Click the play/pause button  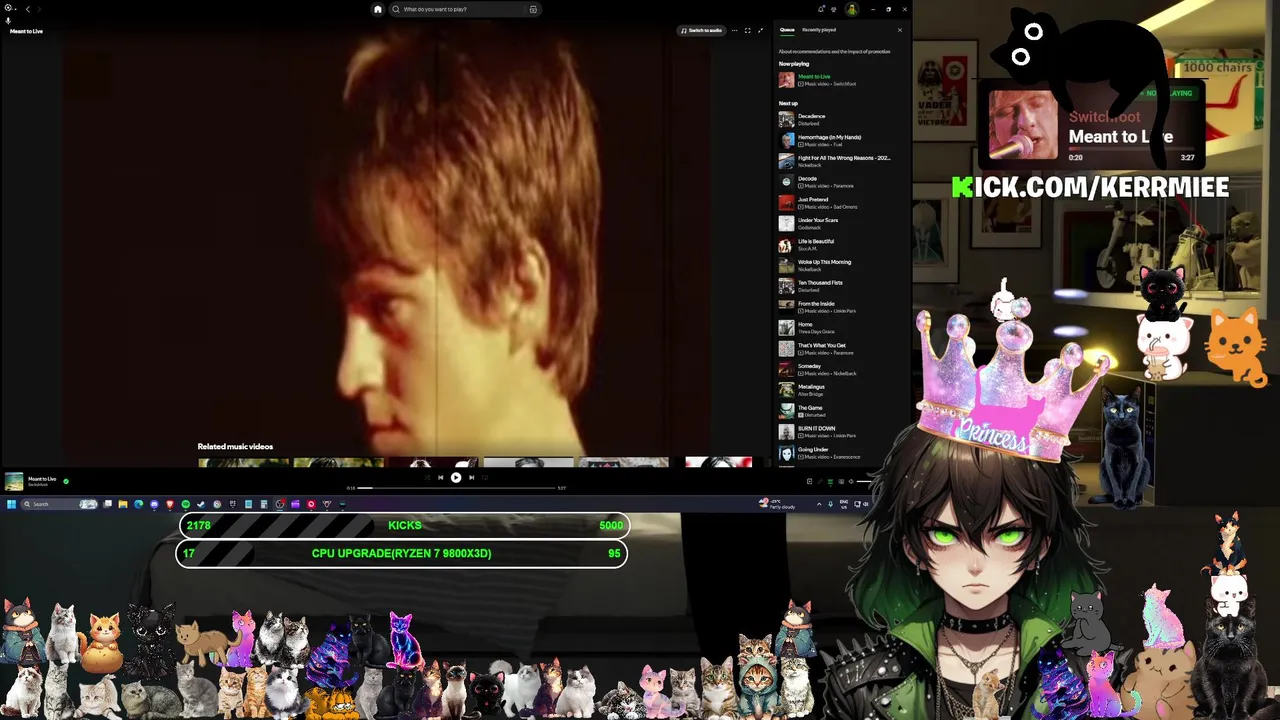pos(456,477)
